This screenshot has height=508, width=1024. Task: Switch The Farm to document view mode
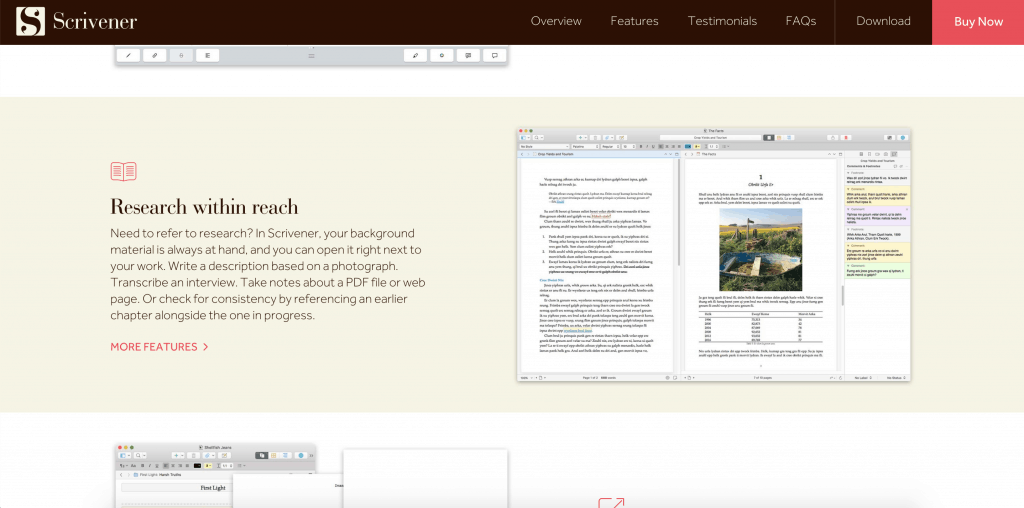tap(769, 138)
